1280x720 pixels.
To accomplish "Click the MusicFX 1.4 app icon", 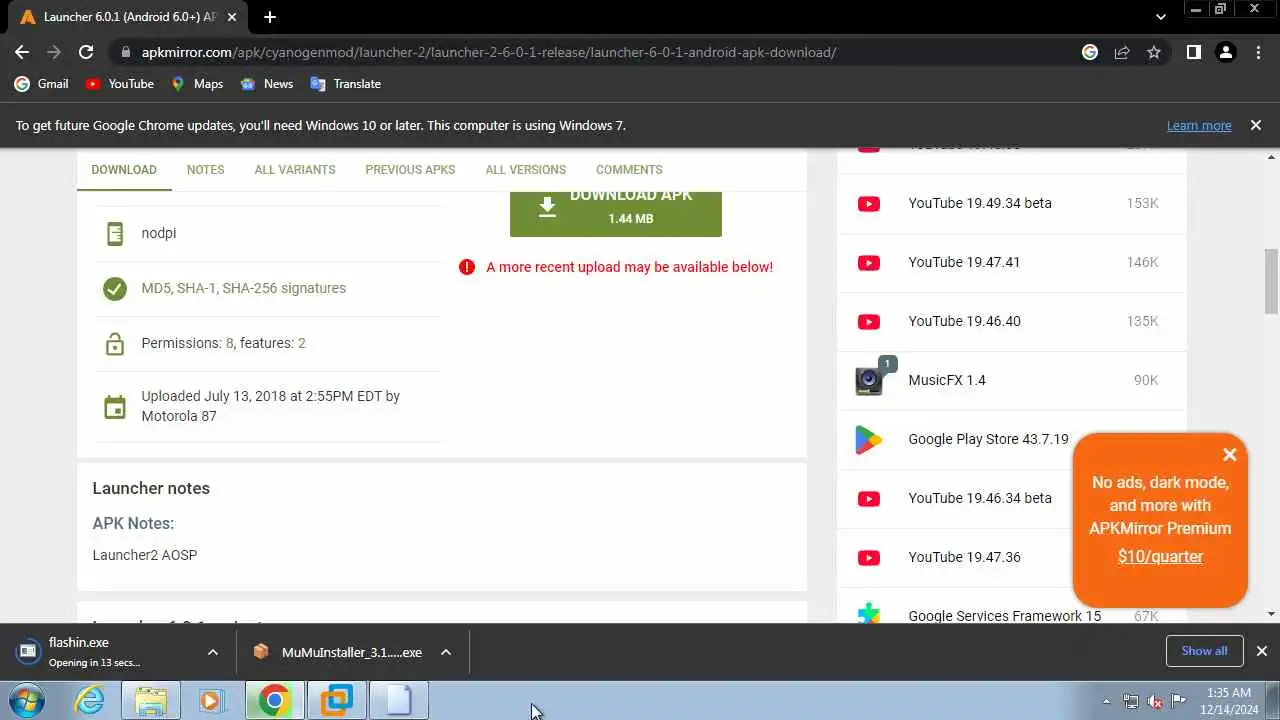I will [x=869, y=380].
